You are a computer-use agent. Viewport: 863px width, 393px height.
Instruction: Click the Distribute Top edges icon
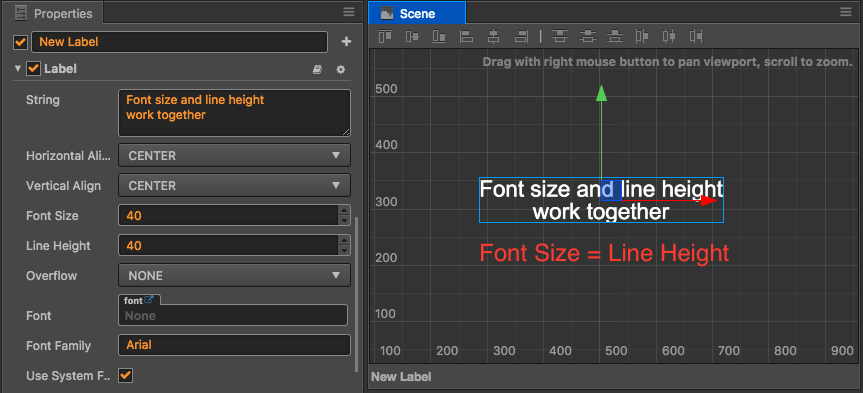coord(560,36)
